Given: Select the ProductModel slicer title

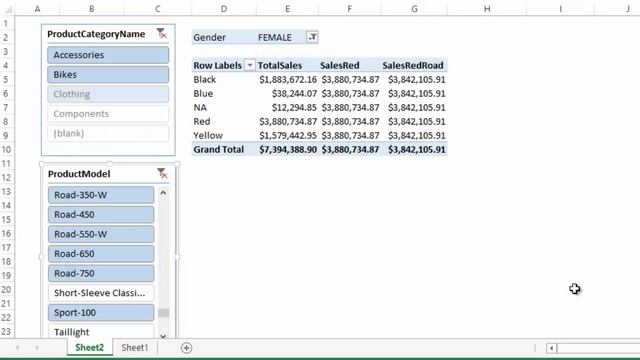Looking at the screenshot, I should (79, 174).
